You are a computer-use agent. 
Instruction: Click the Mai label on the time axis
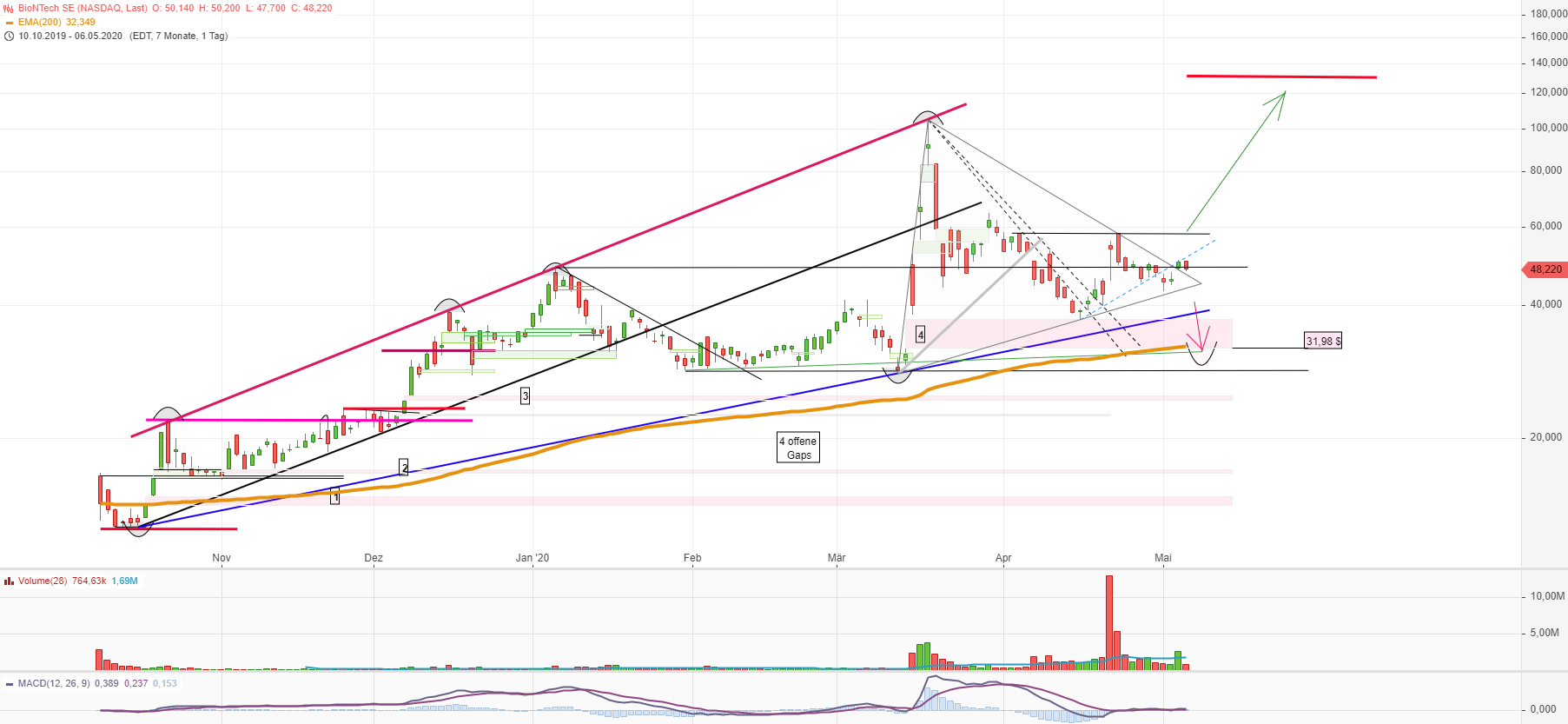click(x=1163, y=558)
